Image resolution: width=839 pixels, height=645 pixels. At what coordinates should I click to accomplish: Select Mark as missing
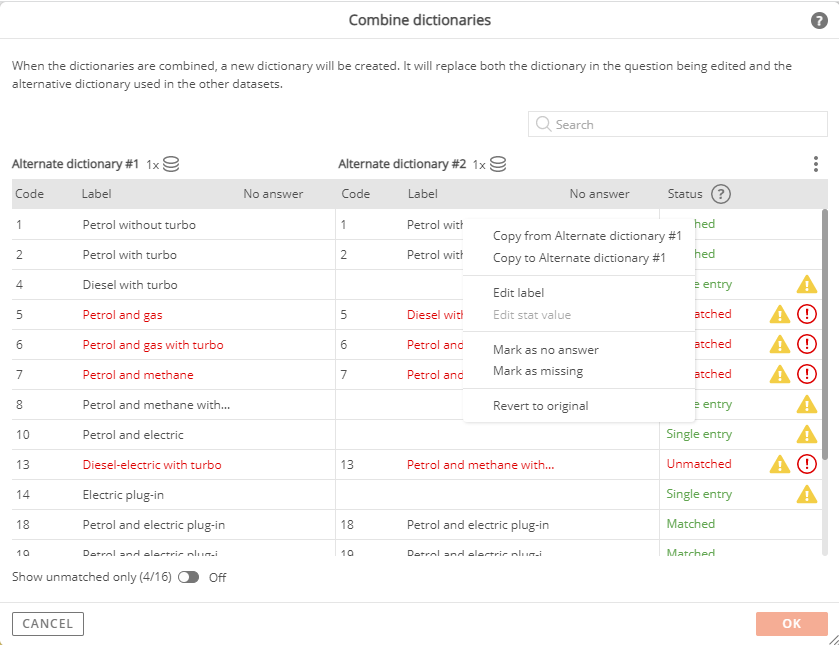[538, 371]
